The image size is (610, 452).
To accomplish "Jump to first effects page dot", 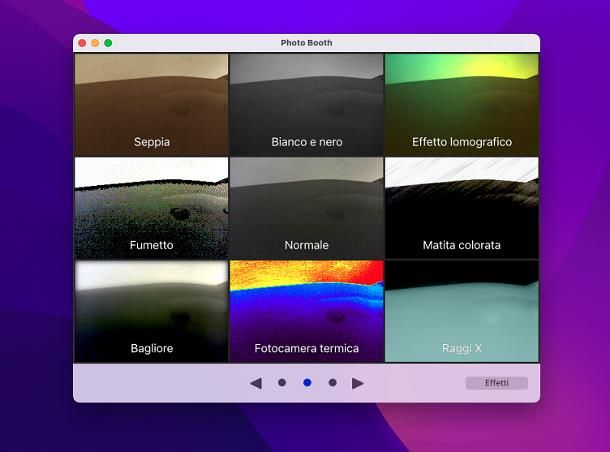I will (x=282, y=383).
